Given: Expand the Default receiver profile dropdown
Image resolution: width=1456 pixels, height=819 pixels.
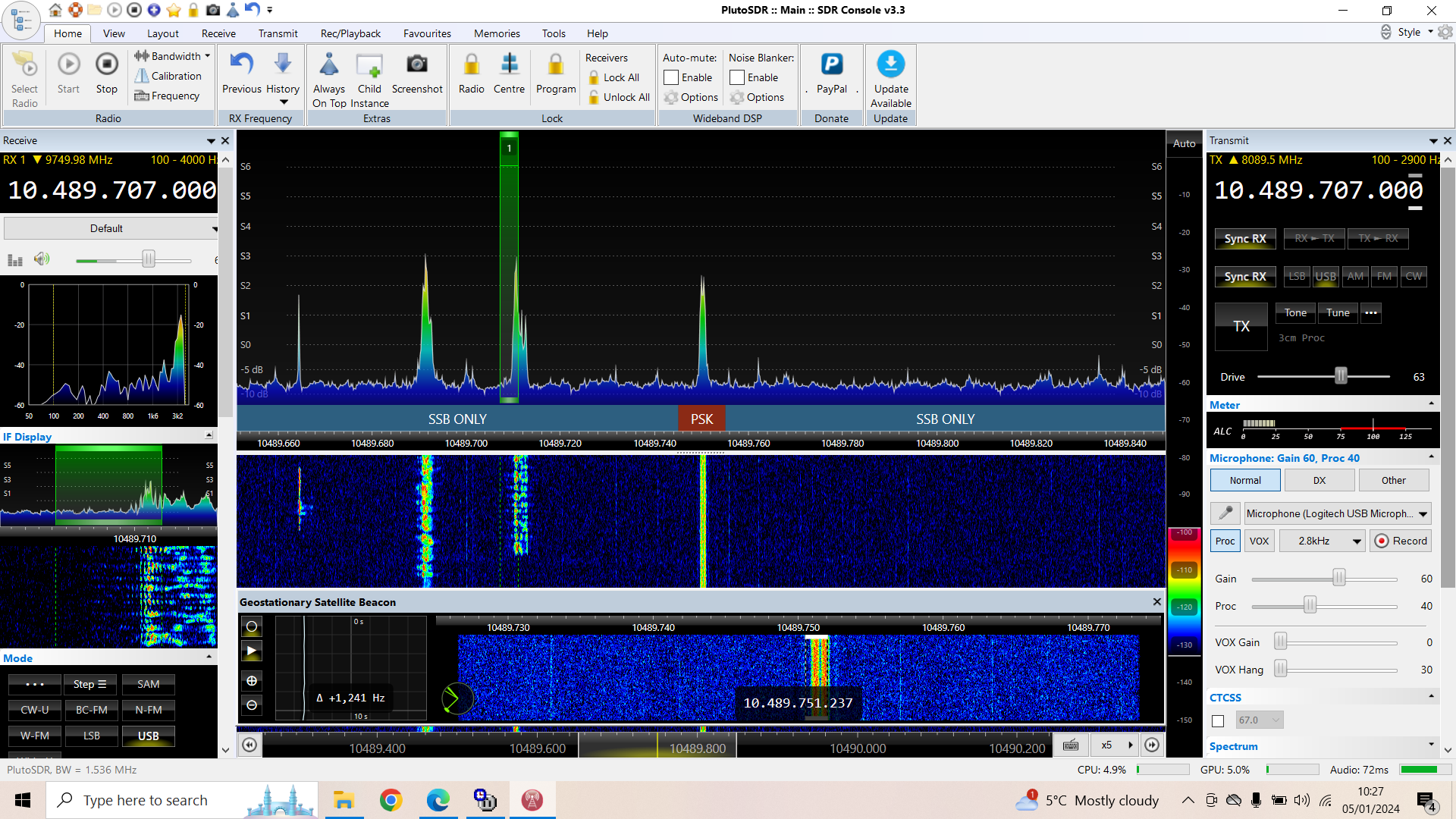Looking at the screenshot, I should tap(215, 227).
